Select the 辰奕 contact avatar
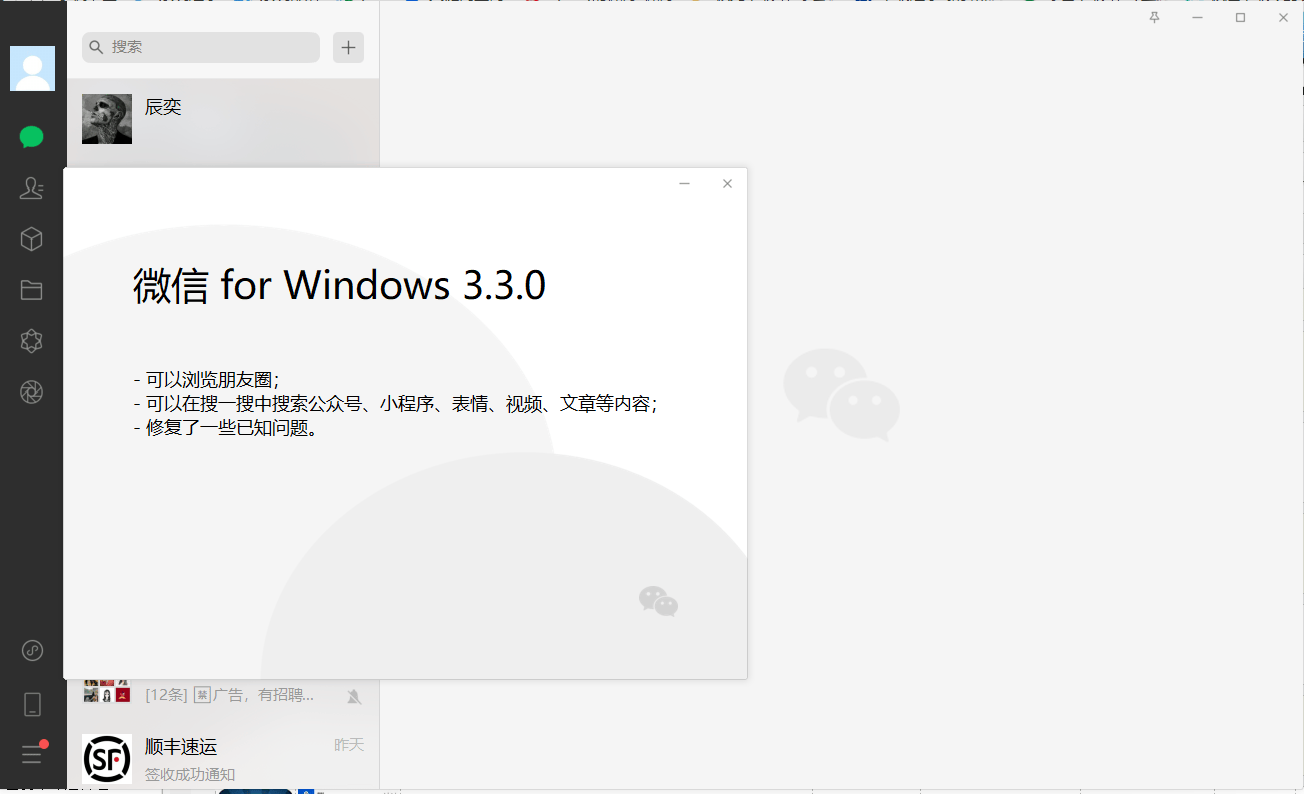 coord(106,119)
